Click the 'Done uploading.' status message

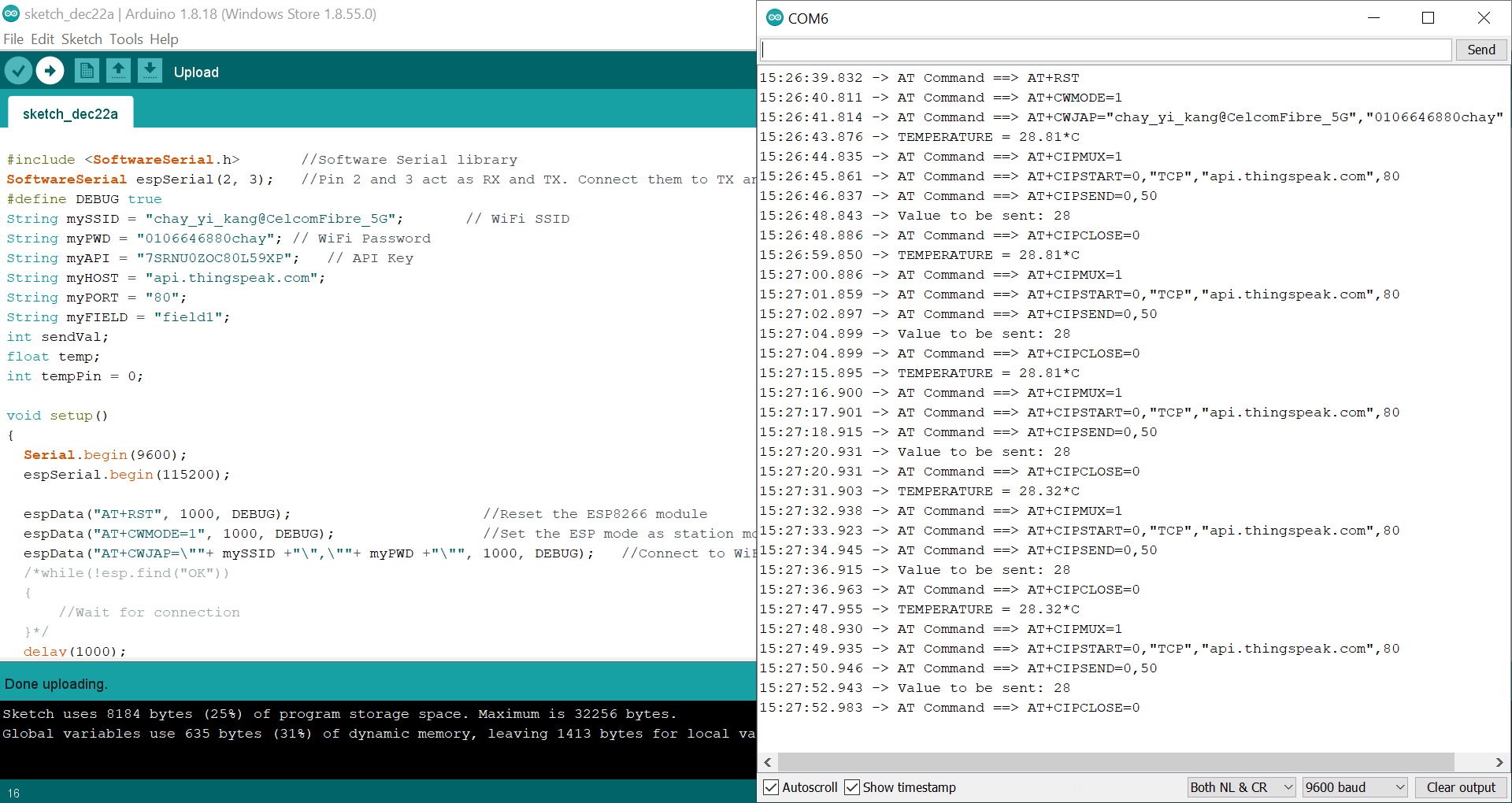tap(56, 684)
